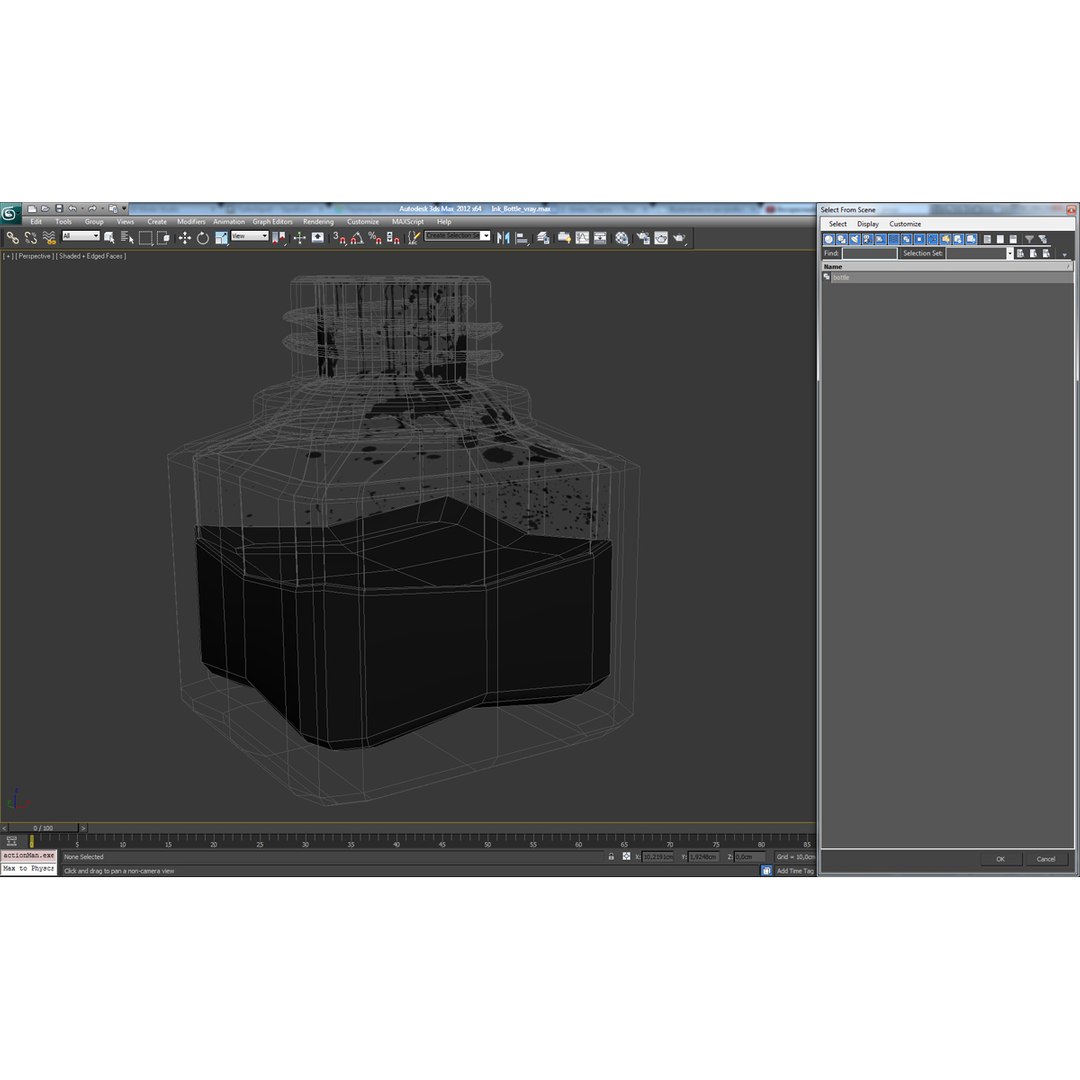1080x1080 pixels.
Task: Click the time slider 0 / 100 handle
Action: 43,828
